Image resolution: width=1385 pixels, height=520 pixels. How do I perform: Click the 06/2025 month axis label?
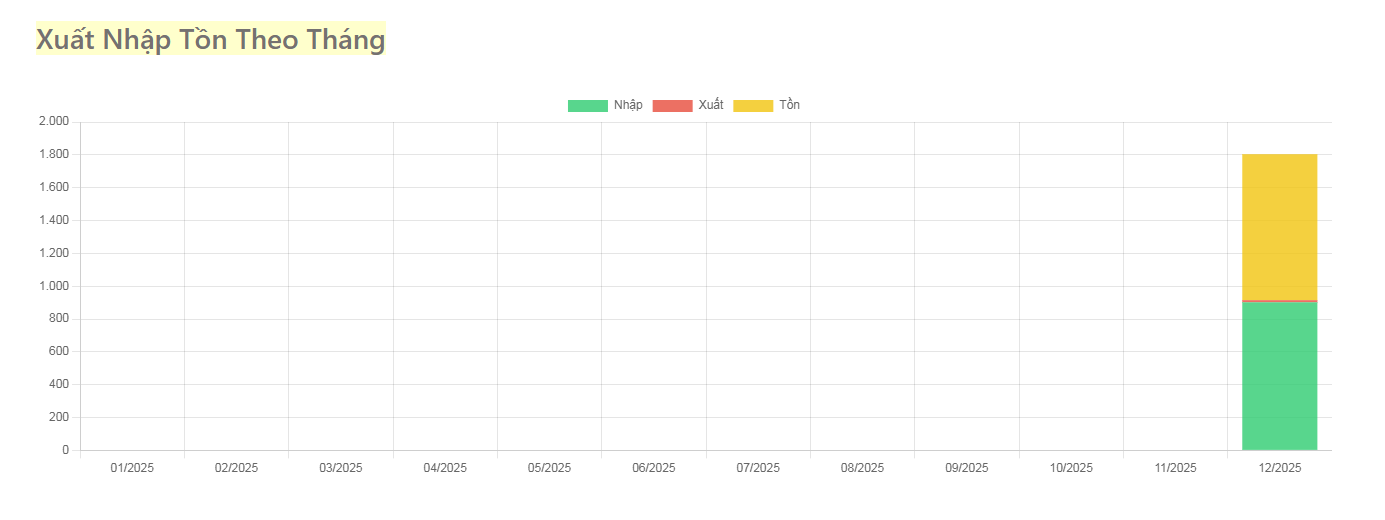[x=654, y=467]
